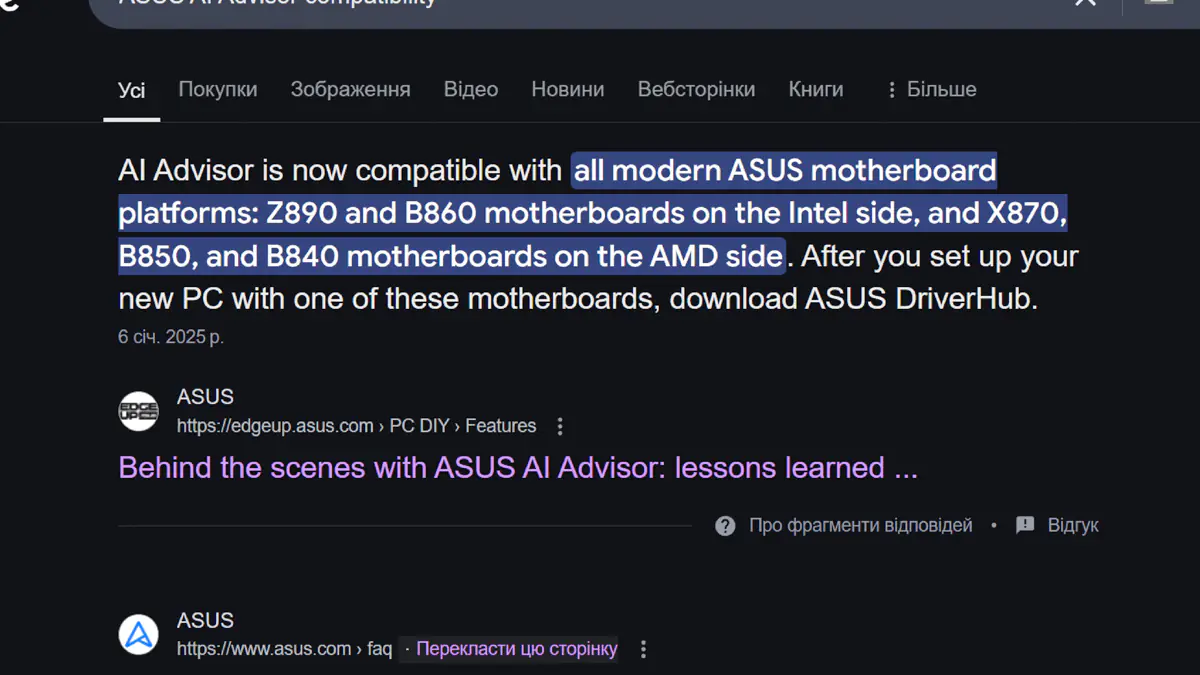1200x675 pixels.
Task: Click the feedback flag icon beside Відгук
Action: tap(1023, 524)
